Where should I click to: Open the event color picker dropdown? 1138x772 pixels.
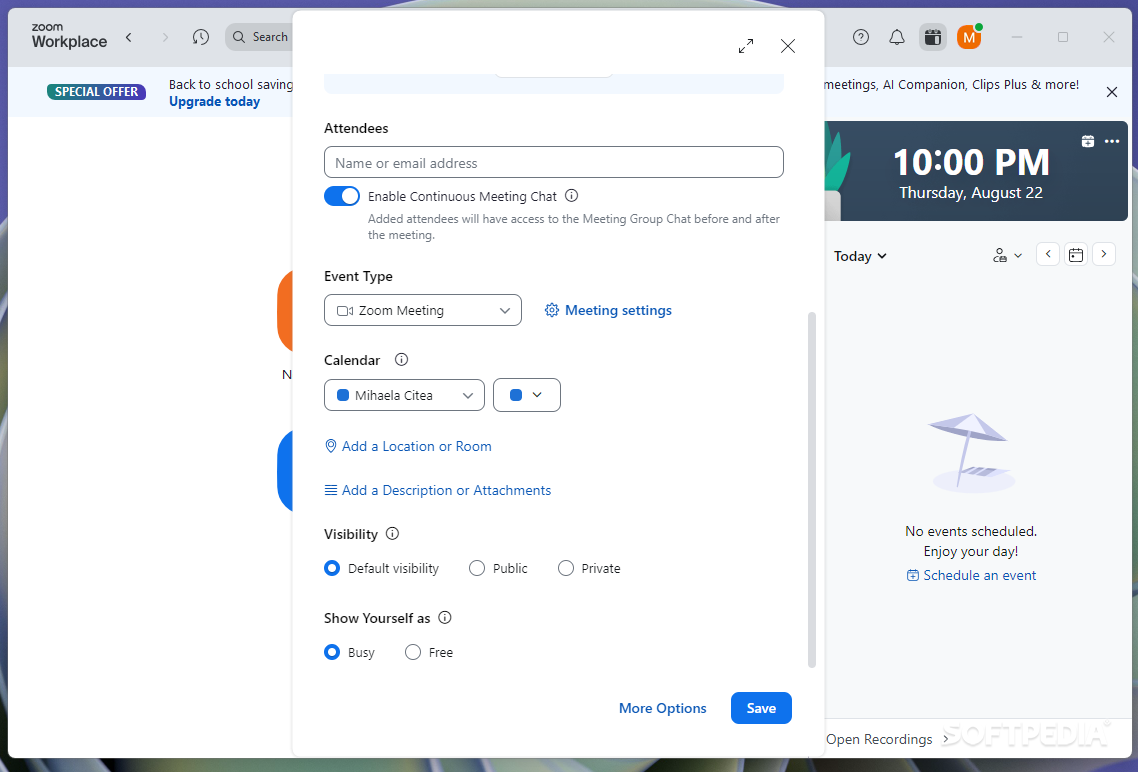(x=527, y=395)
